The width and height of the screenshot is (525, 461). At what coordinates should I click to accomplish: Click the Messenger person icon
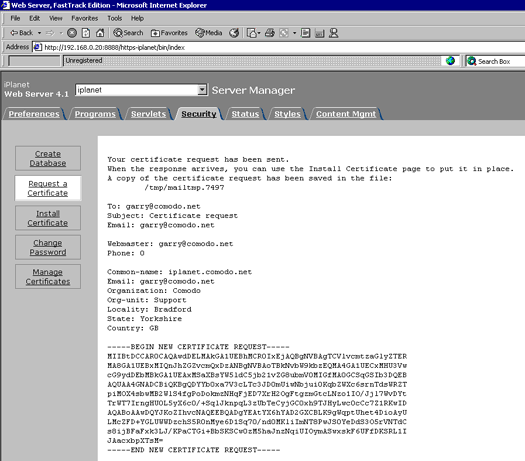coord(333,33)
